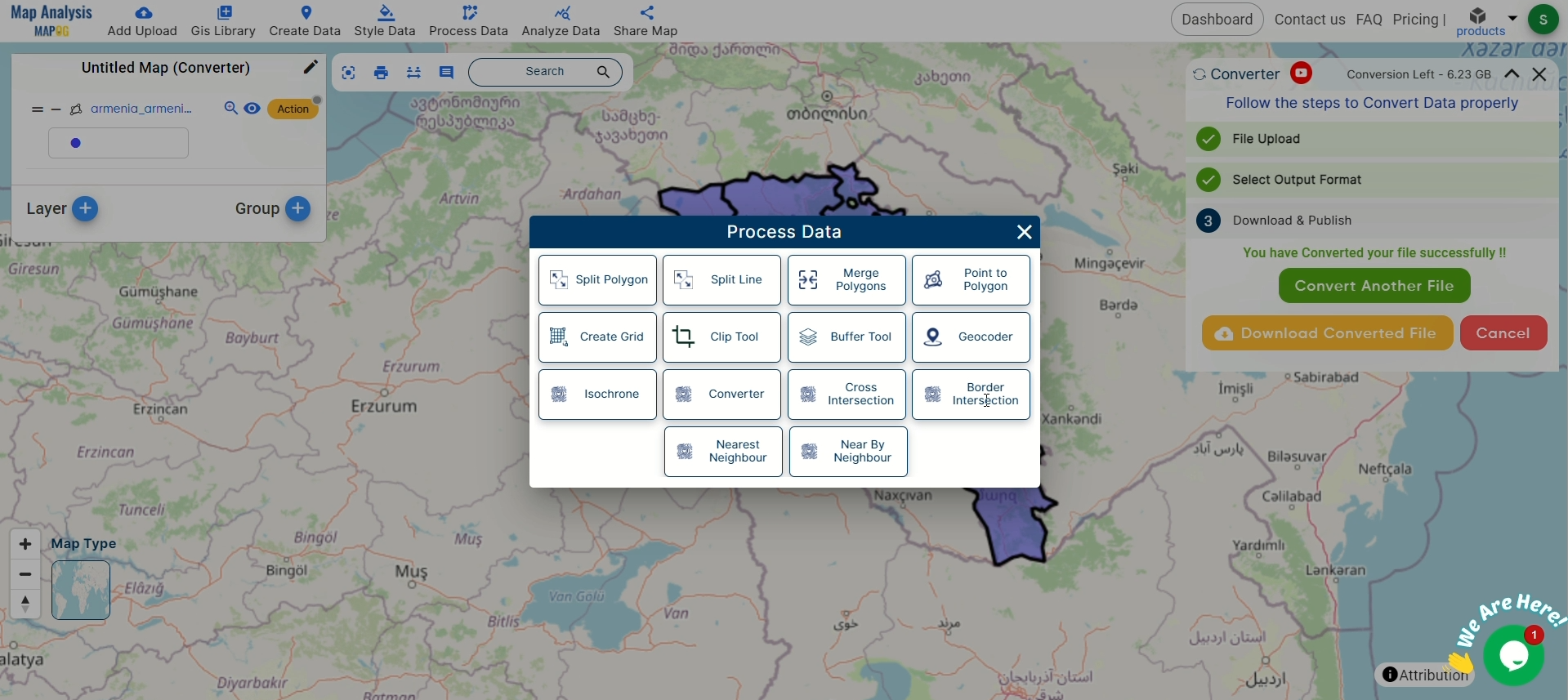
Task: Collapse the Converter panel with chevron
Action: pos(1512,74)
